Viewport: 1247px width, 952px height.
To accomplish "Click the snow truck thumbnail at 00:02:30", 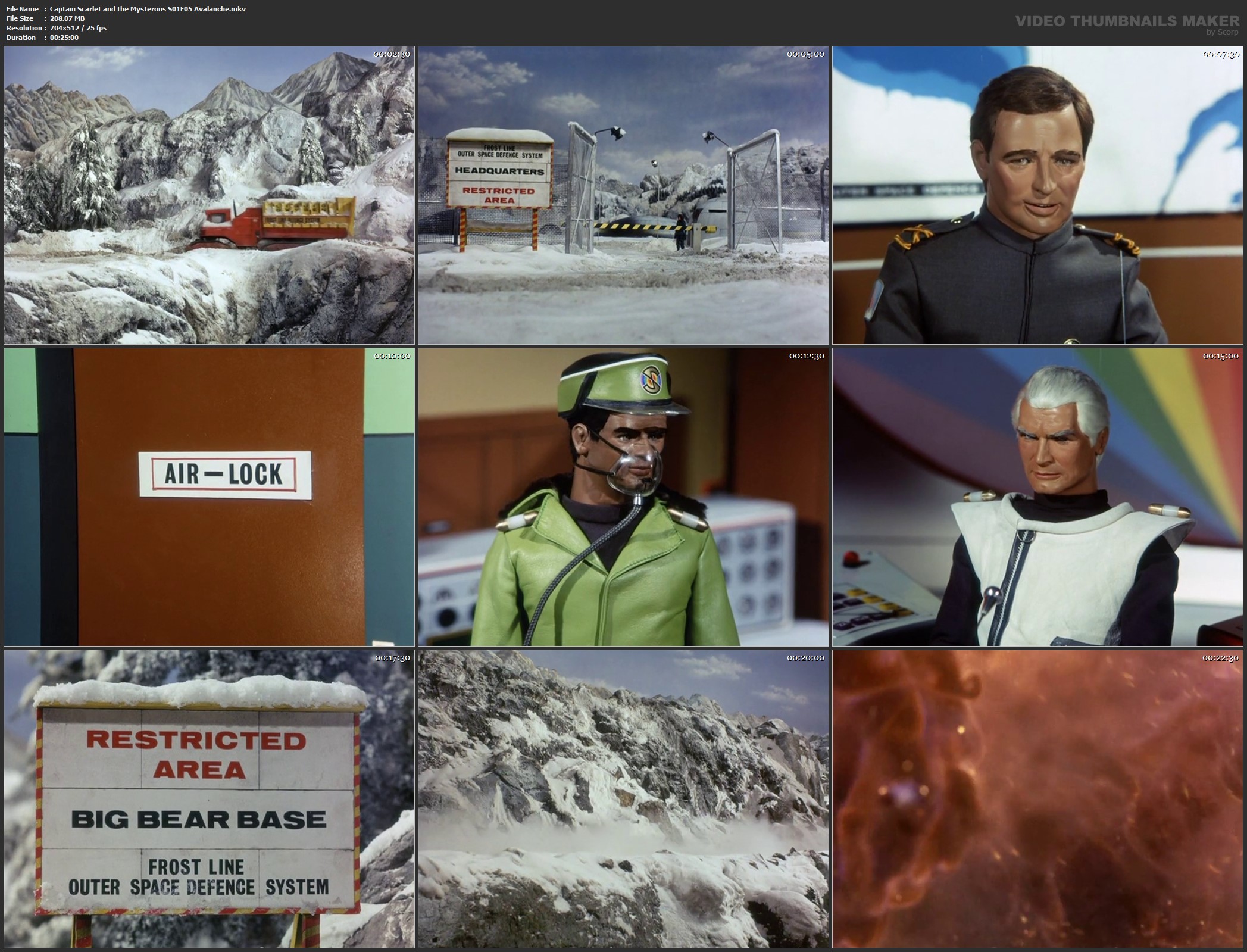I will coord(209,195).
